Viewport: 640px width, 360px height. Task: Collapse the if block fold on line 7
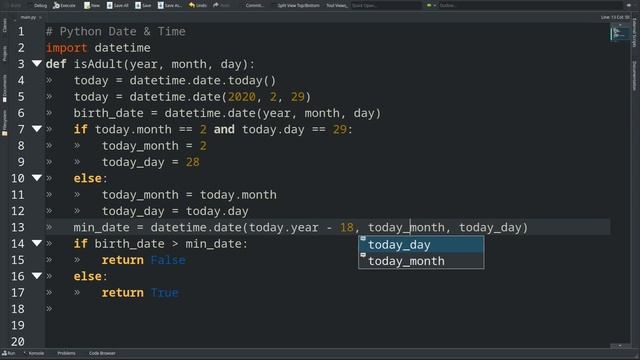click(x=37, y=129)
